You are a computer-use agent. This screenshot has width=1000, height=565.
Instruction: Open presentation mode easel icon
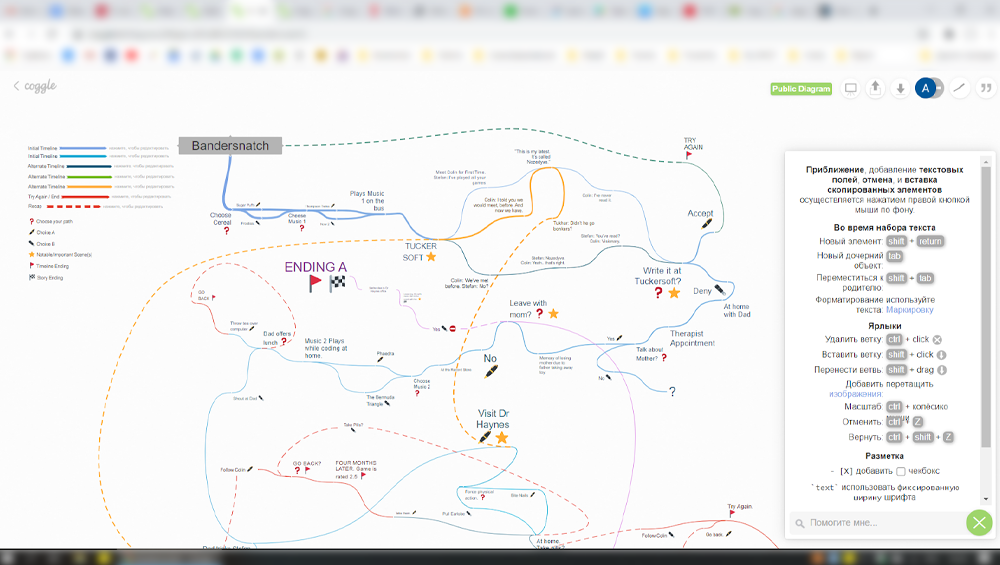tap(850, 88)
